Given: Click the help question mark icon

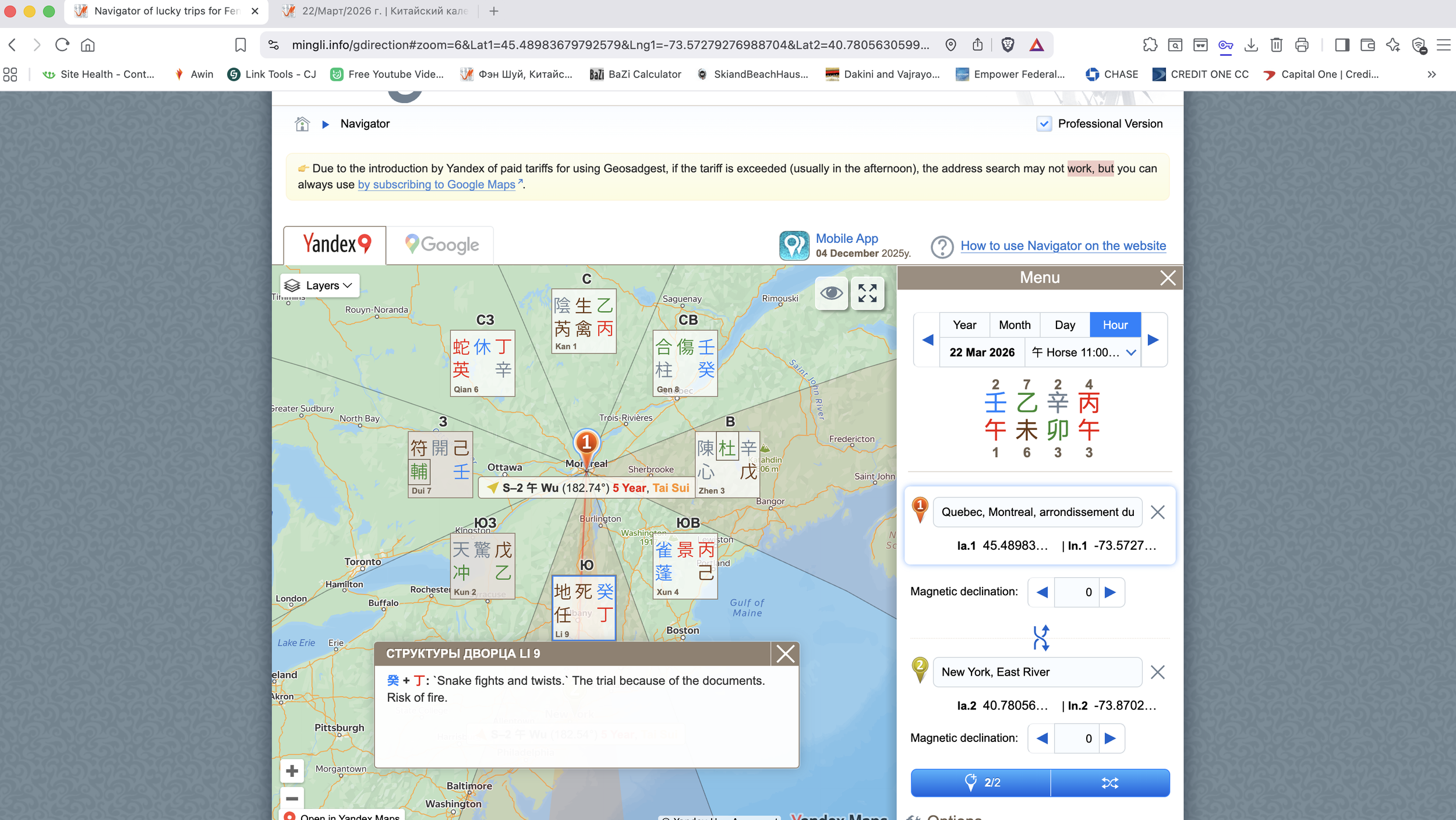Looking at the screenshot, I should click(941, 246).
